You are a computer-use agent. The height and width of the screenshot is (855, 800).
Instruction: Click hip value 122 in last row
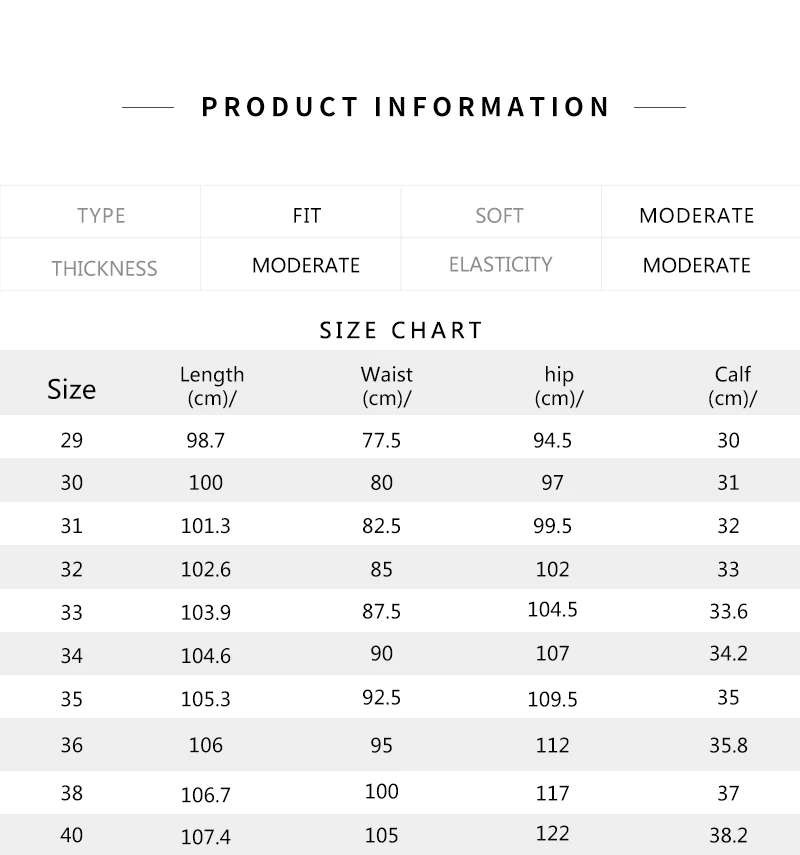(552, 834)
